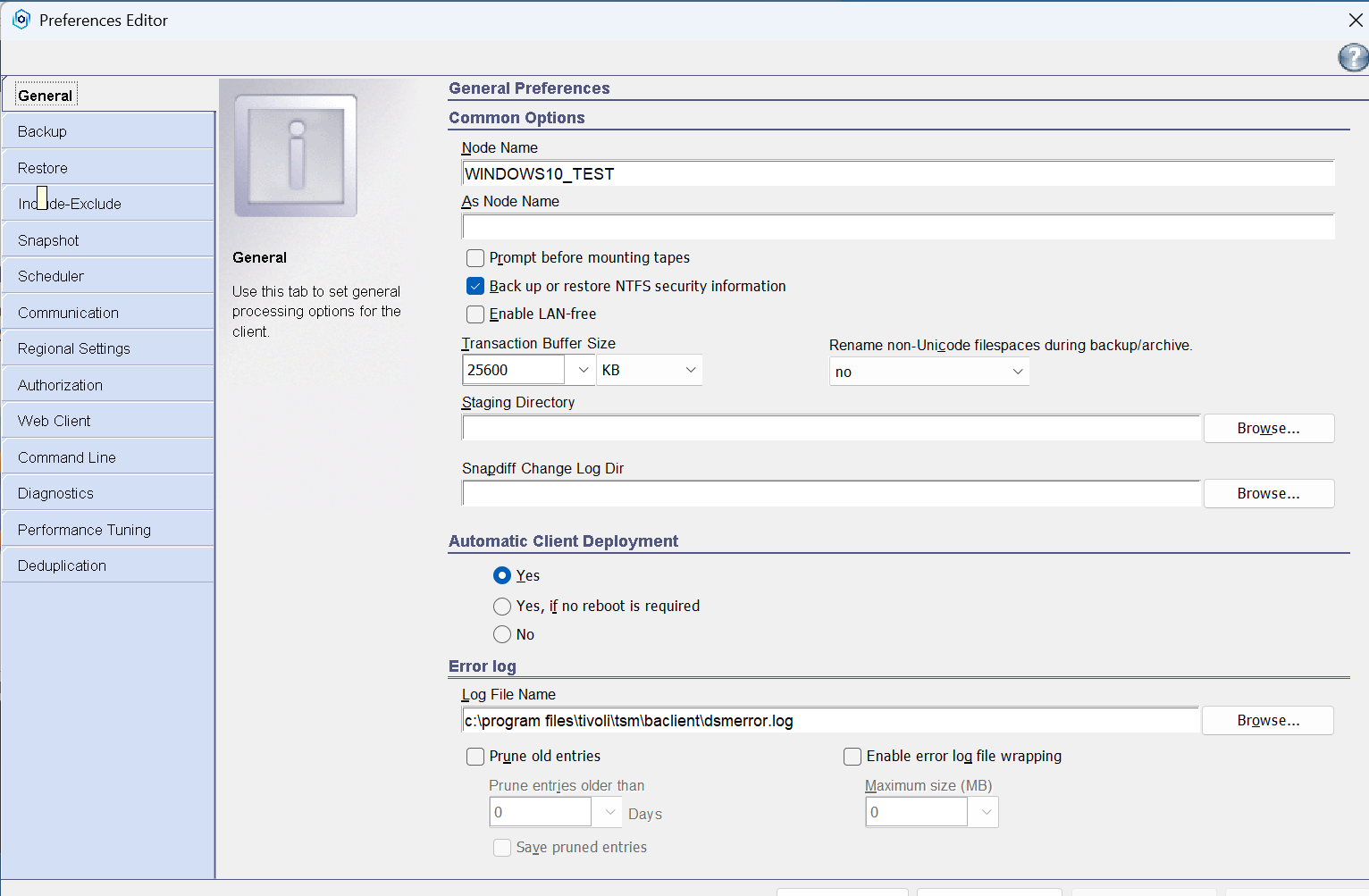The width and height of the screenshot is (1369, 896).
Task: Click the General info icon image
Action: pos(296,155)
